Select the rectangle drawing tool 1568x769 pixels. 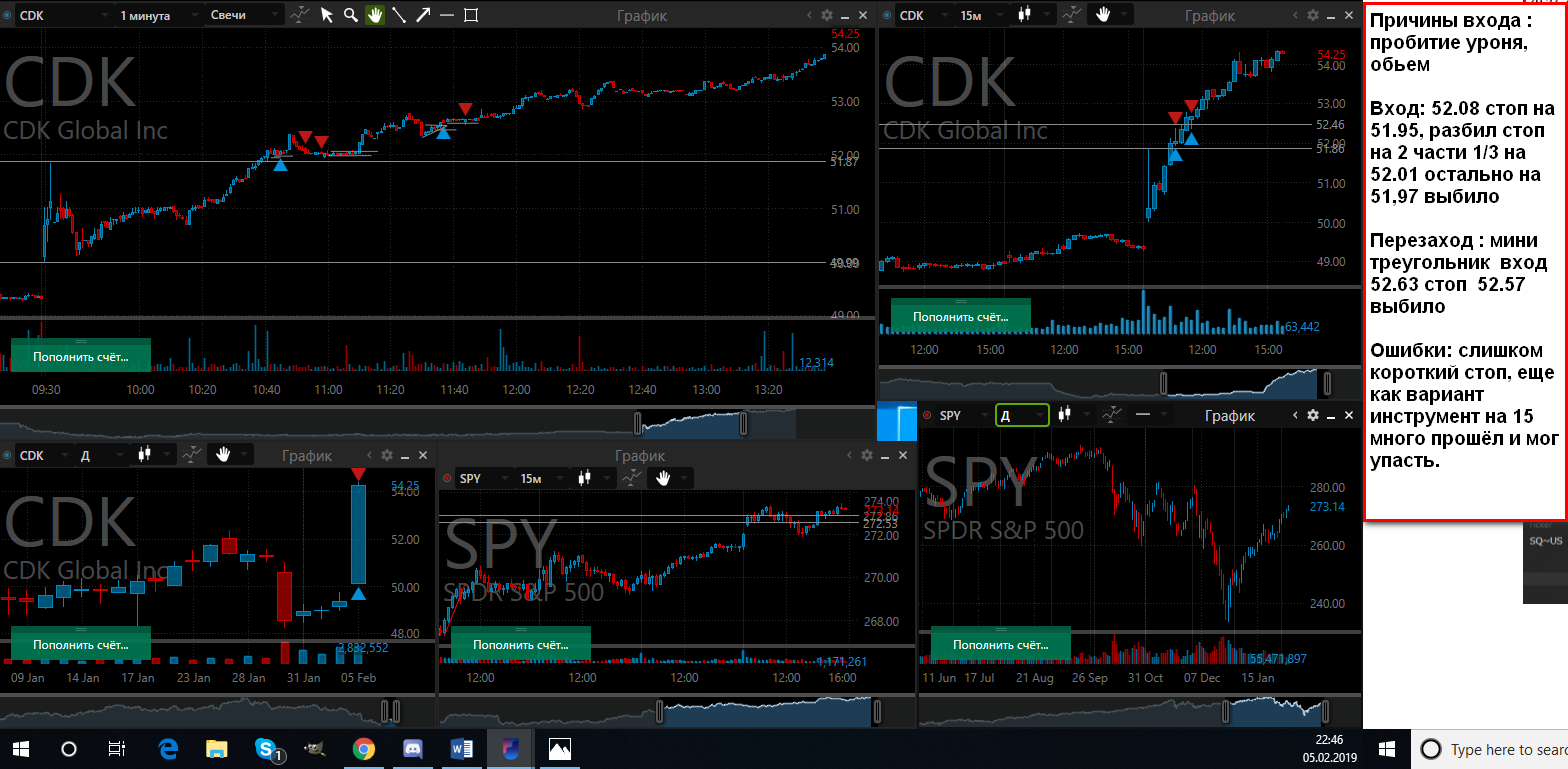pos(471,15)
